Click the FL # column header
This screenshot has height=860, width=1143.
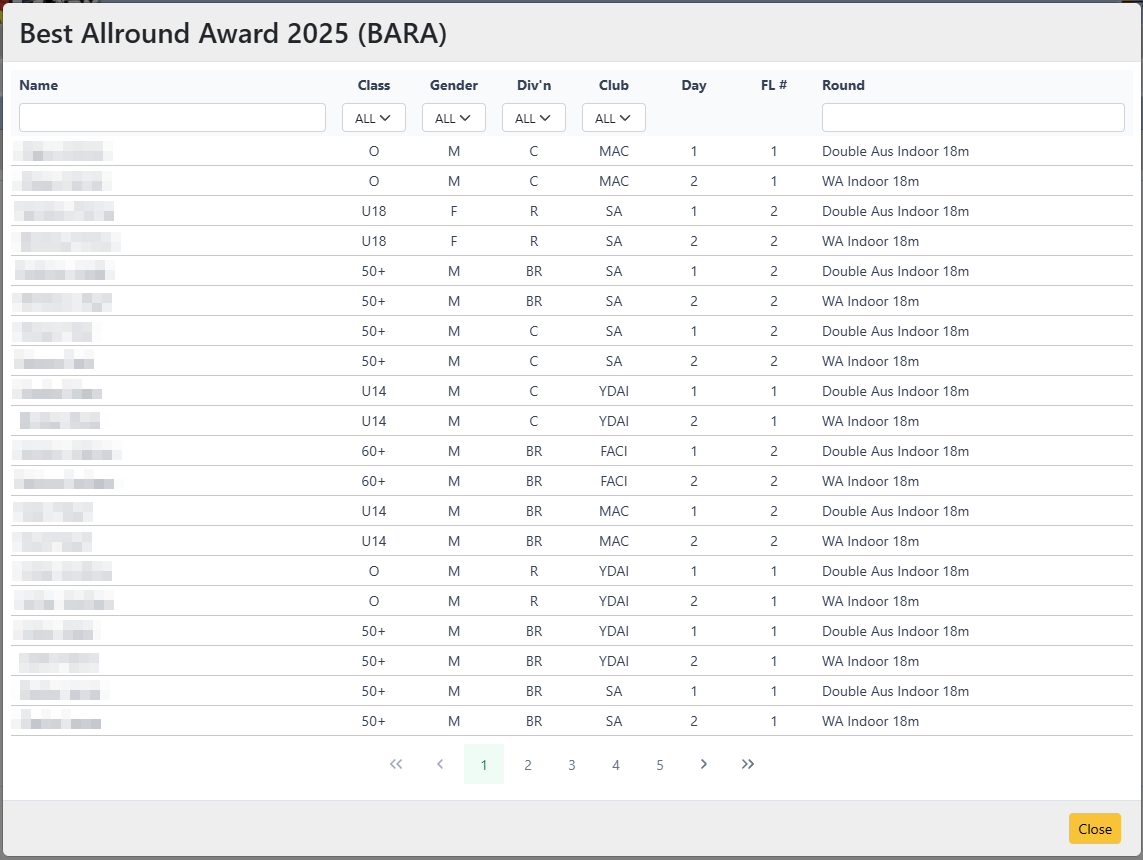pyautogui.click(x=774, y=85)
